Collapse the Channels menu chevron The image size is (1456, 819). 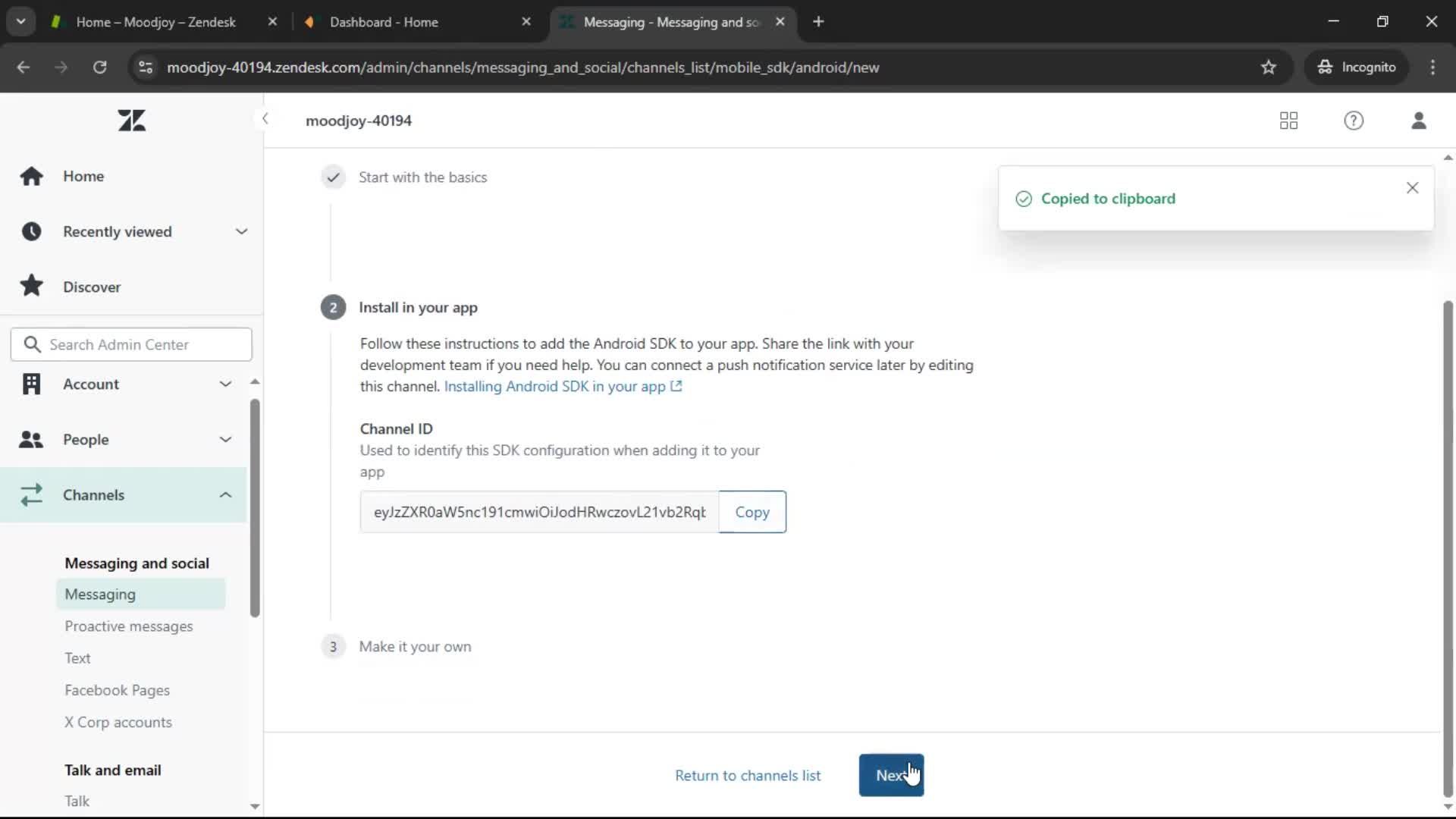tap(225, 495)
